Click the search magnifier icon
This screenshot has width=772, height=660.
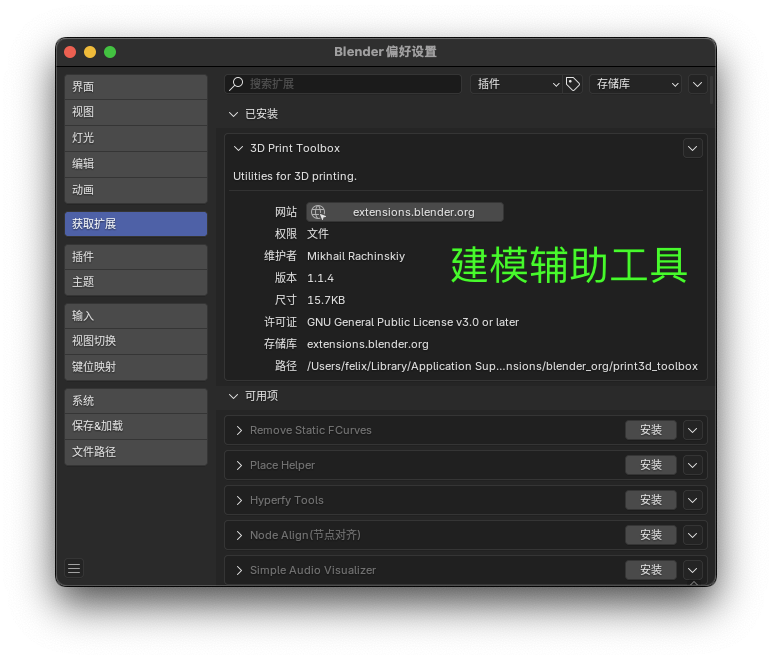point(236,84)
